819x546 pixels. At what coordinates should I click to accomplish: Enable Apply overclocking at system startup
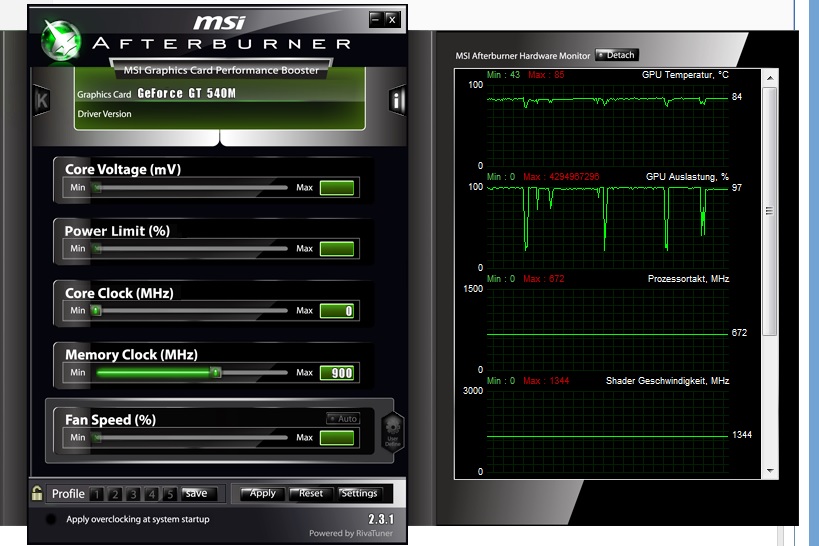51,519
